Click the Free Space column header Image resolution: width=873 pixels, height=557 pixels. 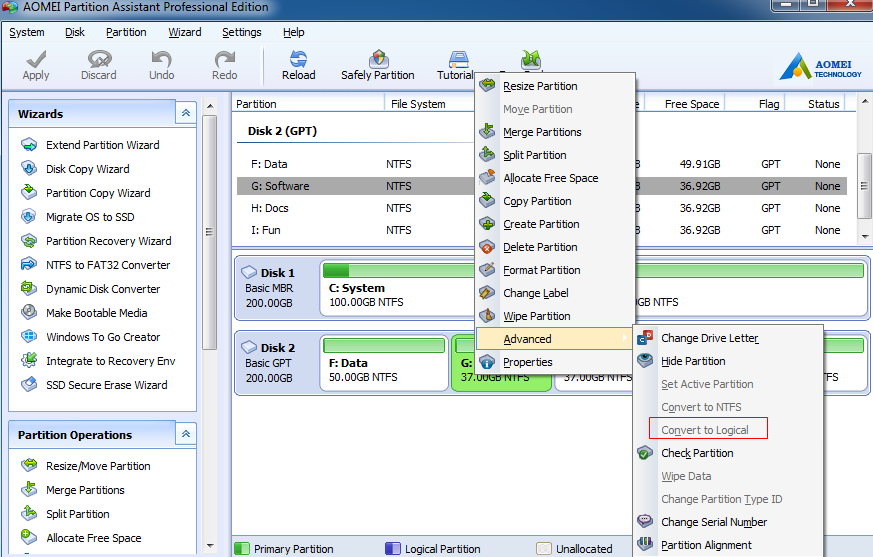point(684,104)
